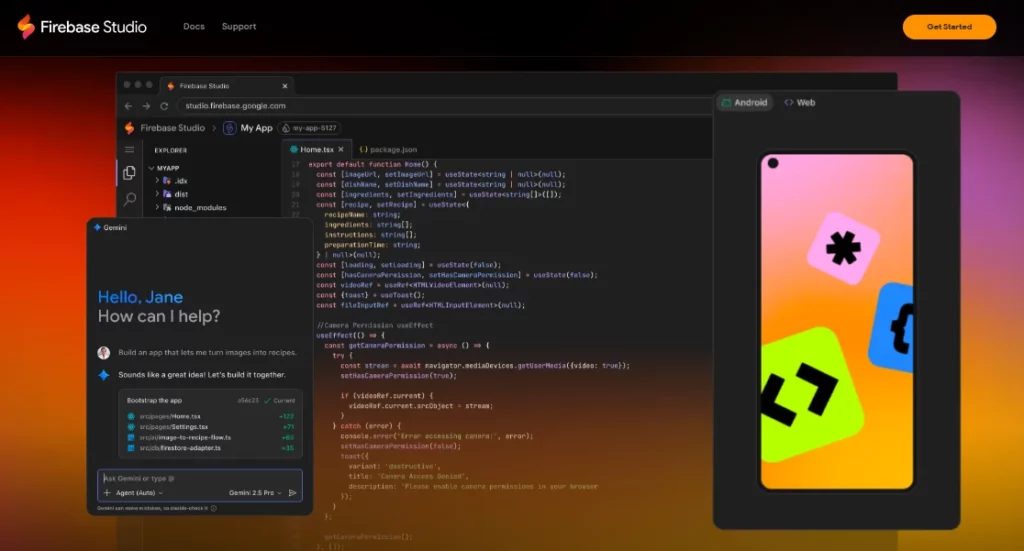This screenshot has height=551, width=1024.
Task: Click the blue curly-brace tile in phone preview
Action: [x=892, y=328]
